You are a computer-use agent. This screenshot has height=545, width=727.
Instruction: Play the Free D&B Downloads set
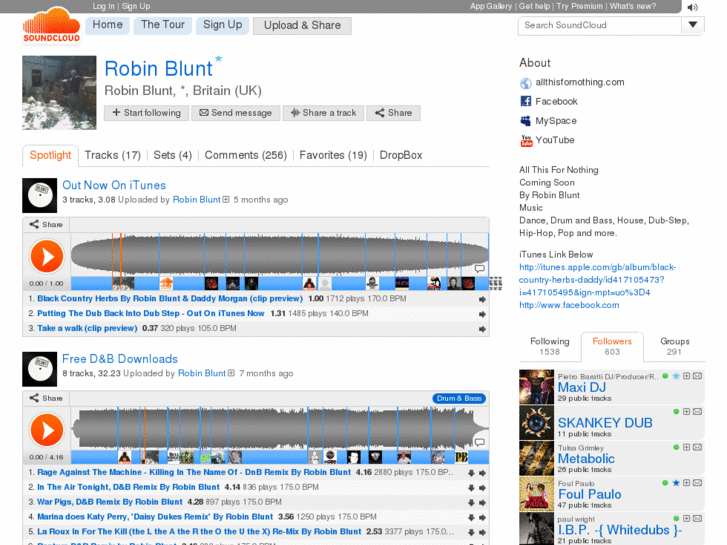tap(46, 430)
